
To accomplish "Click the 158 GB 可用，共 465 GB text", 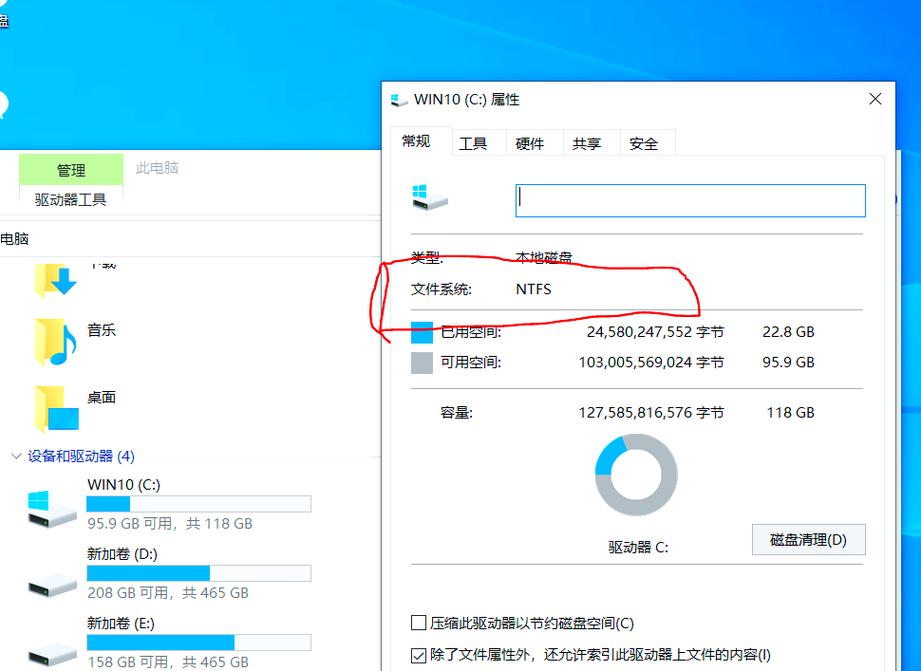I will pos(168,662).
